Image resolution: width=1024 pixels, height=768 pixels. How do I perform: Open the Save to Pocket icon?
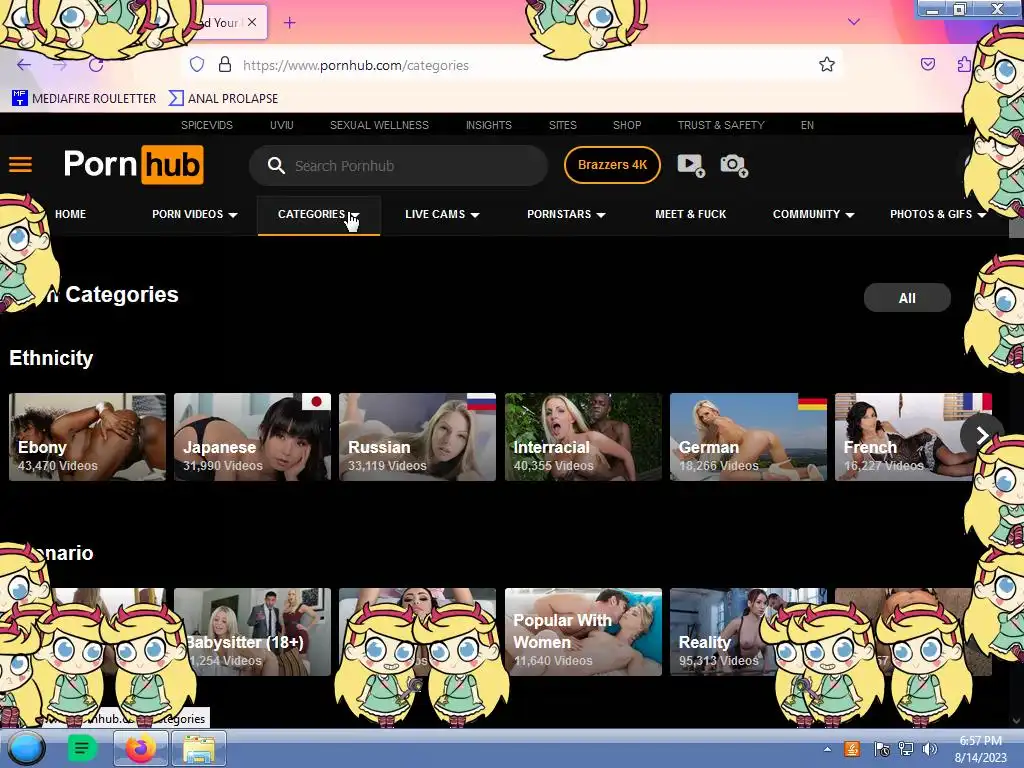[x=927, y=64]
